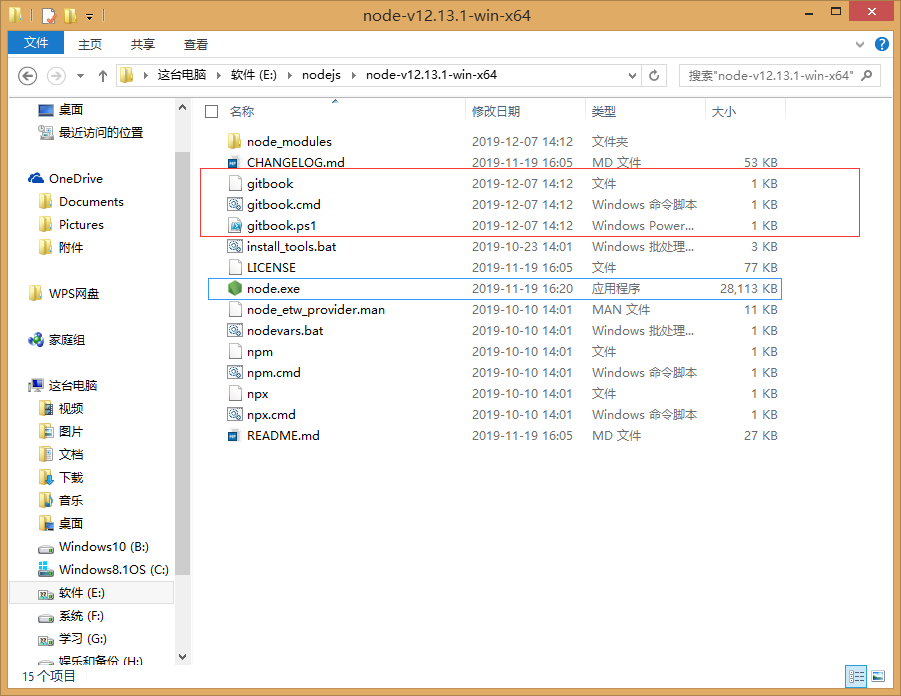Select gitbook.ps1 PowerShell icon
901x696 pixels.
pyautogui.click(x=234, y=225)
